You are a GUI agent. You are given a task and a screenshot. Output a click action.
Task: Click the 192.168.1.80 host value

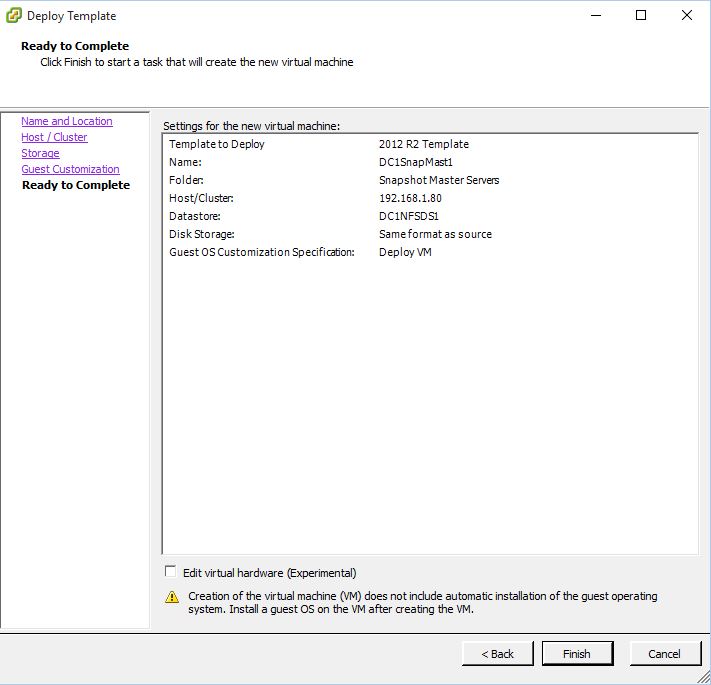pyautogui.click(x=410, y=198)
